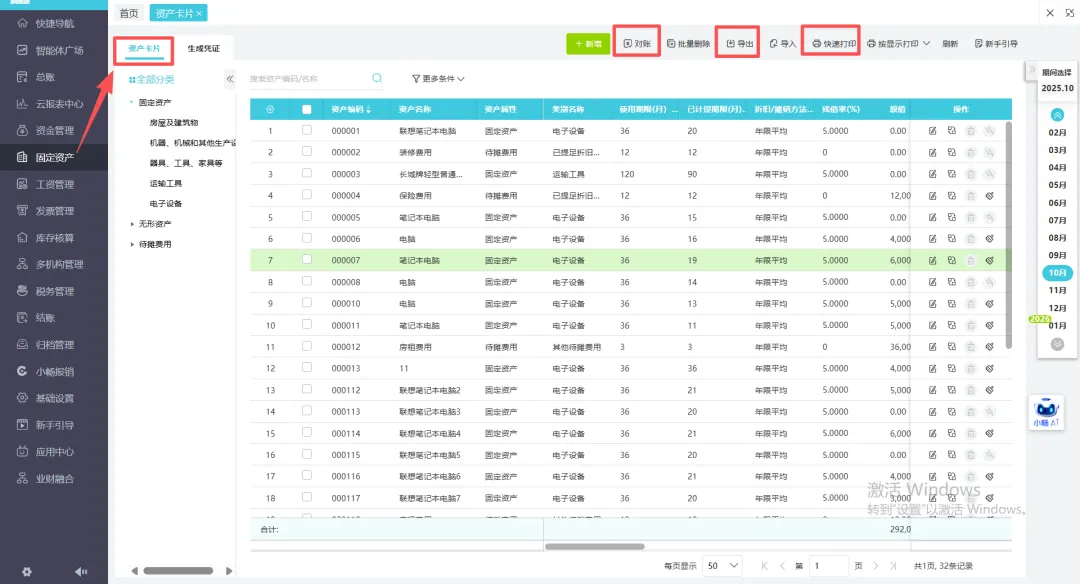
Task: Edit asset 000012 房租费用 with pencil icon
Action: pyautogui.click(x=933, y=347)
